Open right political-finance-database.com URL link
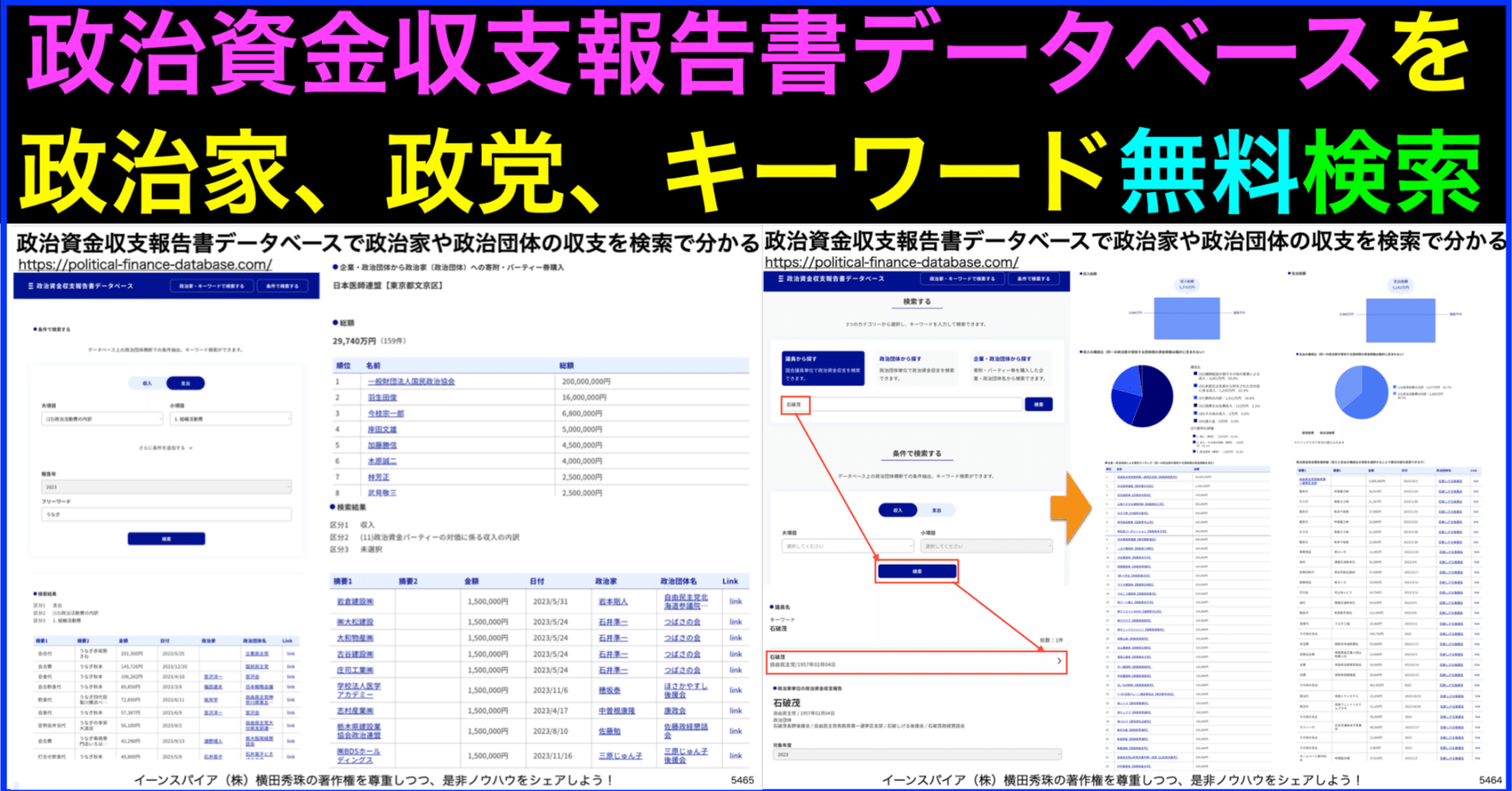Viewport: 1512px width, 791px height. point(891,262)
